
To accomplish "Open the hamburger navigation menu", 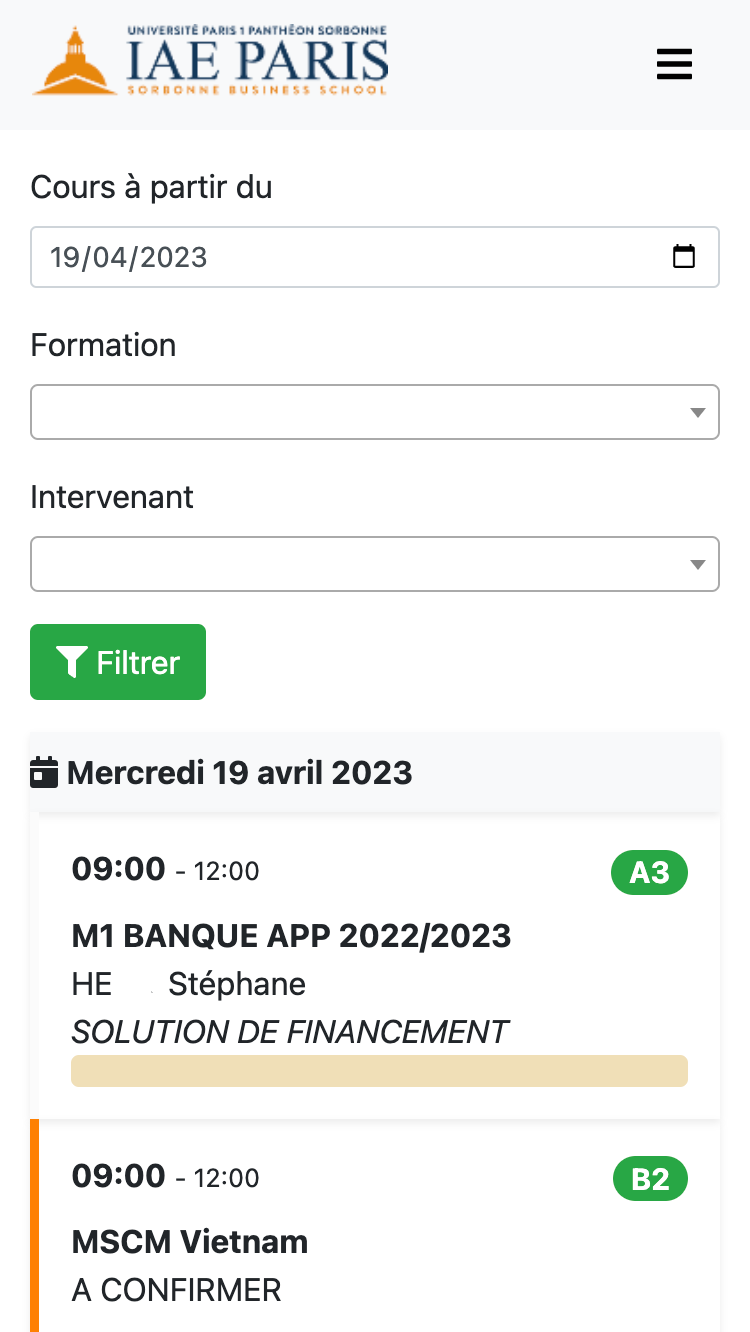I will [x=674, y=65].
